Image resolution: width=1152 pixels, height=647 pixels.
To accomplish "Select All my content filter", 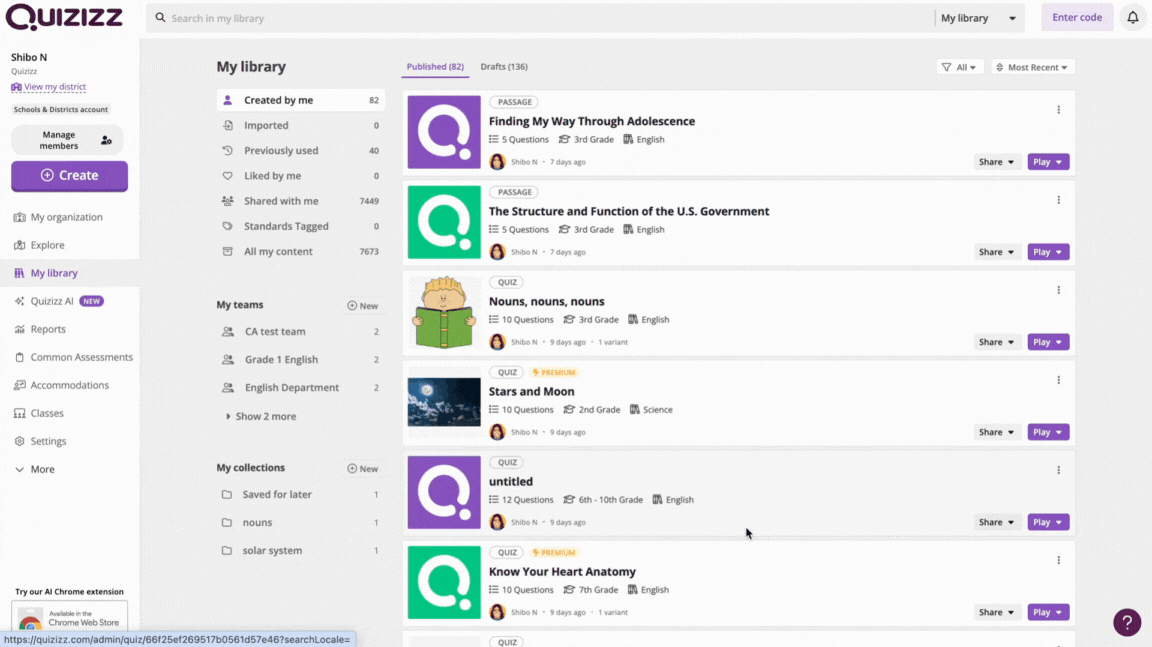I will (300, 251).
